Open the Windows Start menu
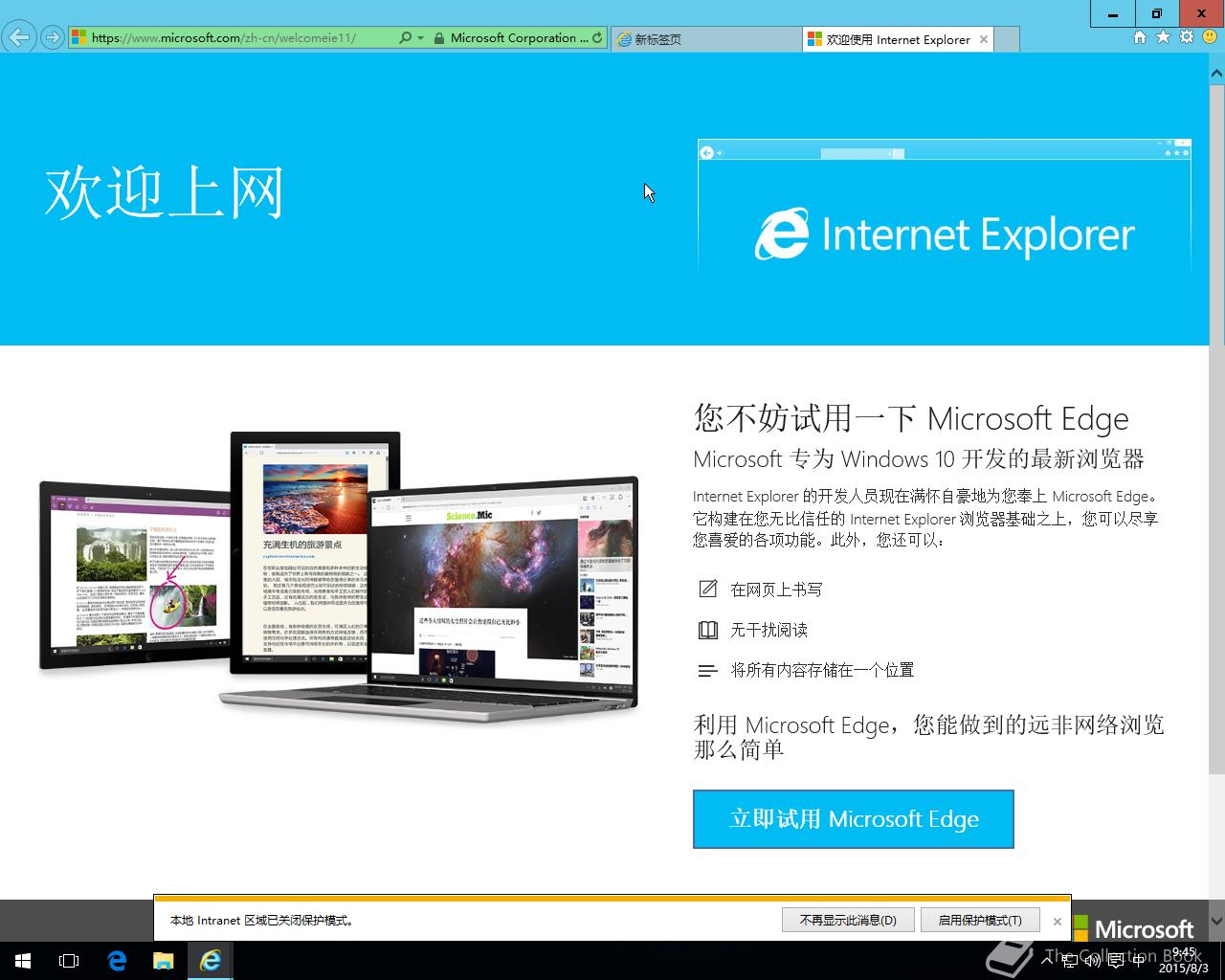Viewport: 1225px width, 980px height. pyautogui.click(x=23, y=961)
